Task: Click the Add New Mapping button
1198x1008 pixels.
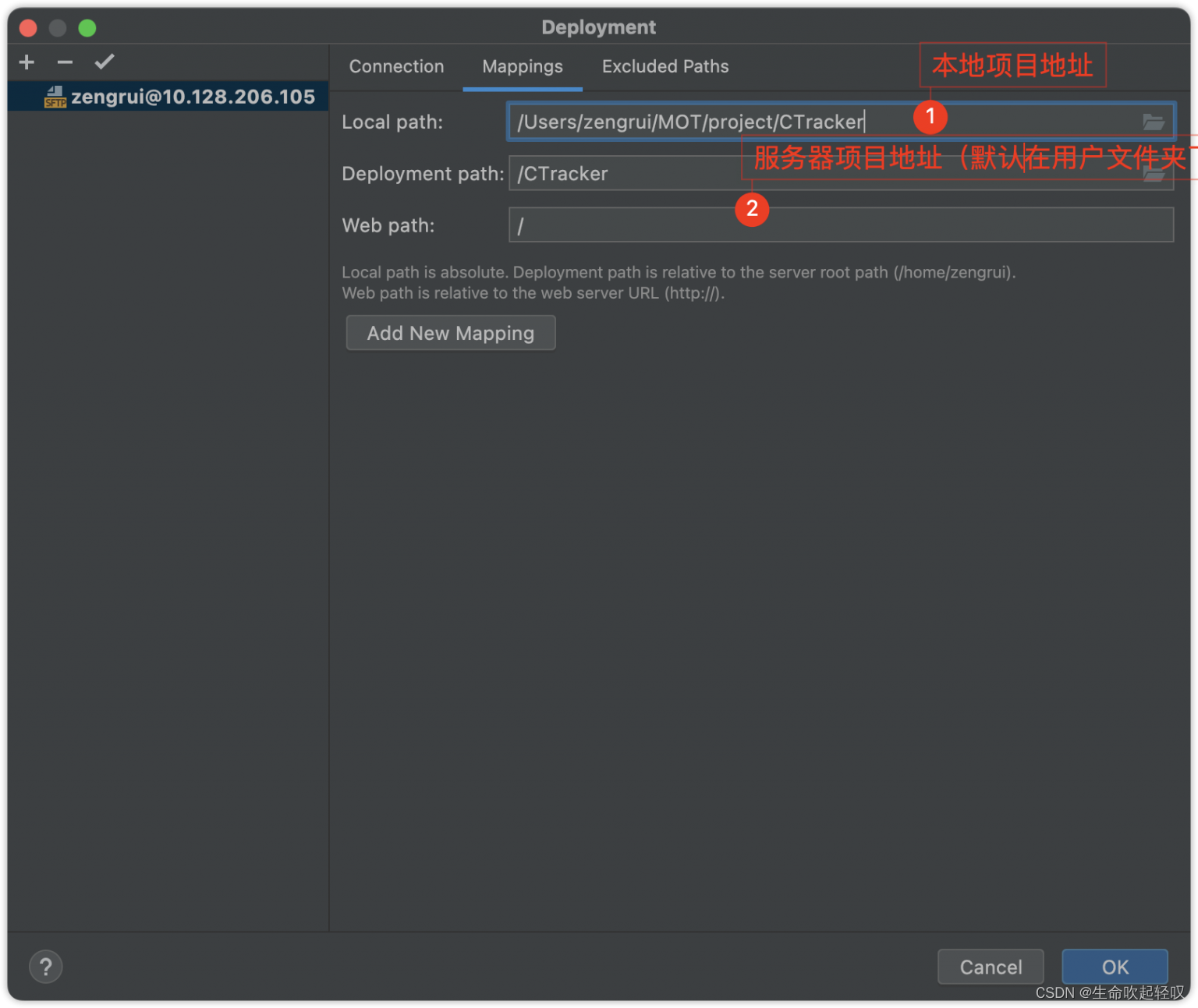Action: coord(451,333)
